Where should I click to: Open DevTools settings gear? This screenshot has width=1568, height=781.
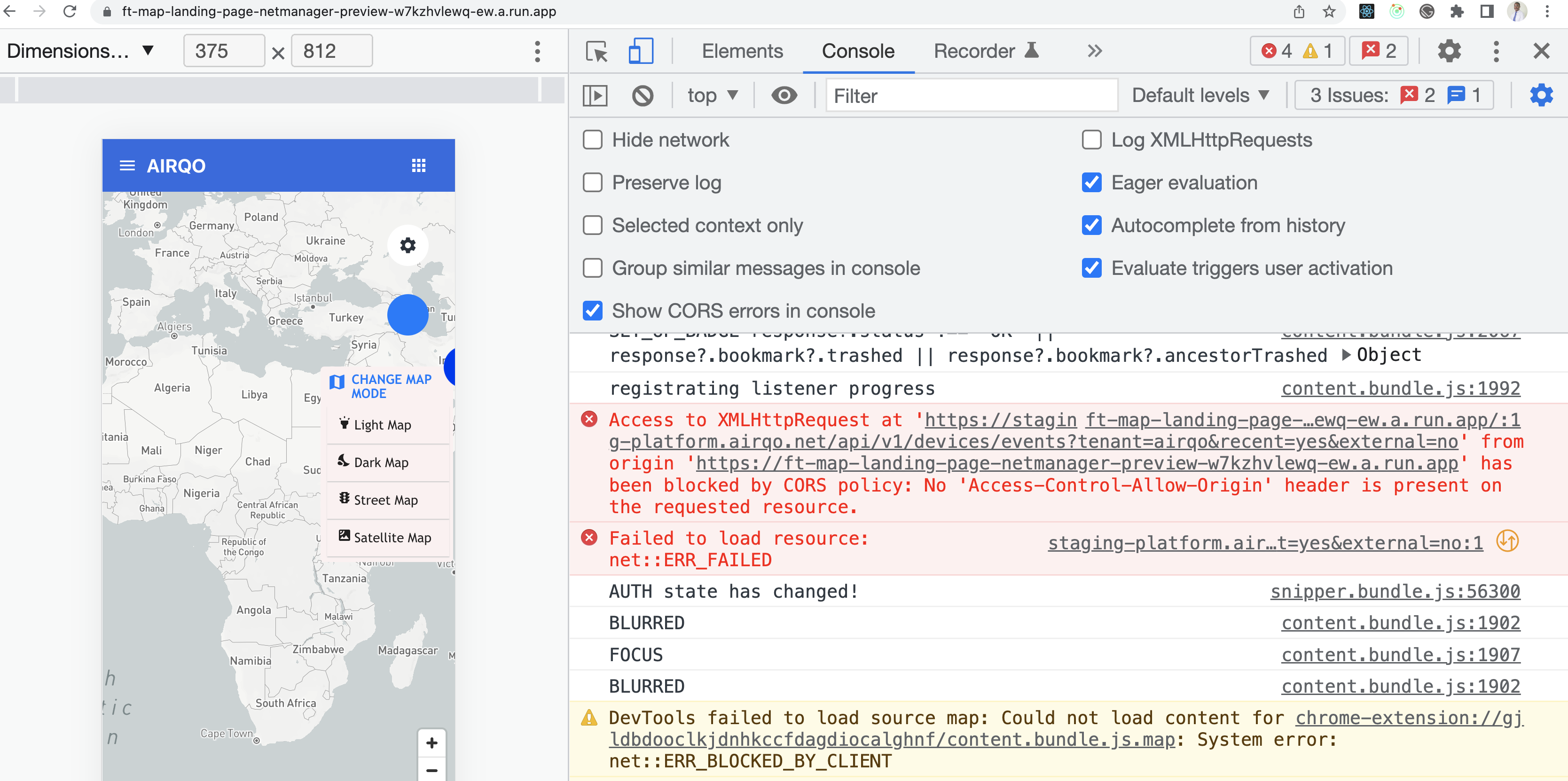click(1449, 51)
